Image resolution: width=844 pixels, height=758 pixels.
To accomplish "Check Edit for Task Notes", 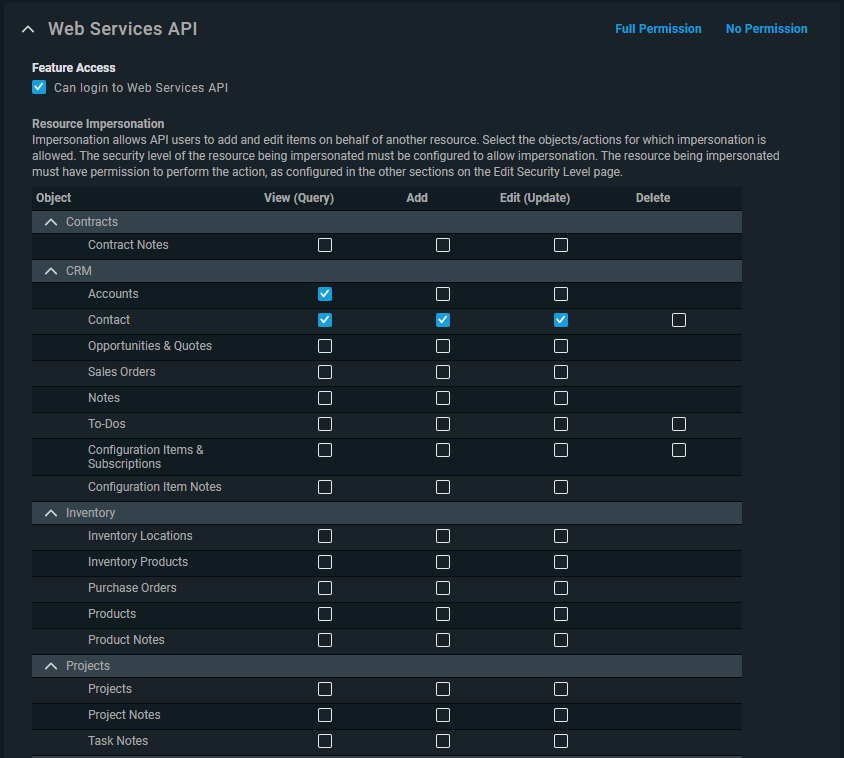I will [x=560, y=741].
